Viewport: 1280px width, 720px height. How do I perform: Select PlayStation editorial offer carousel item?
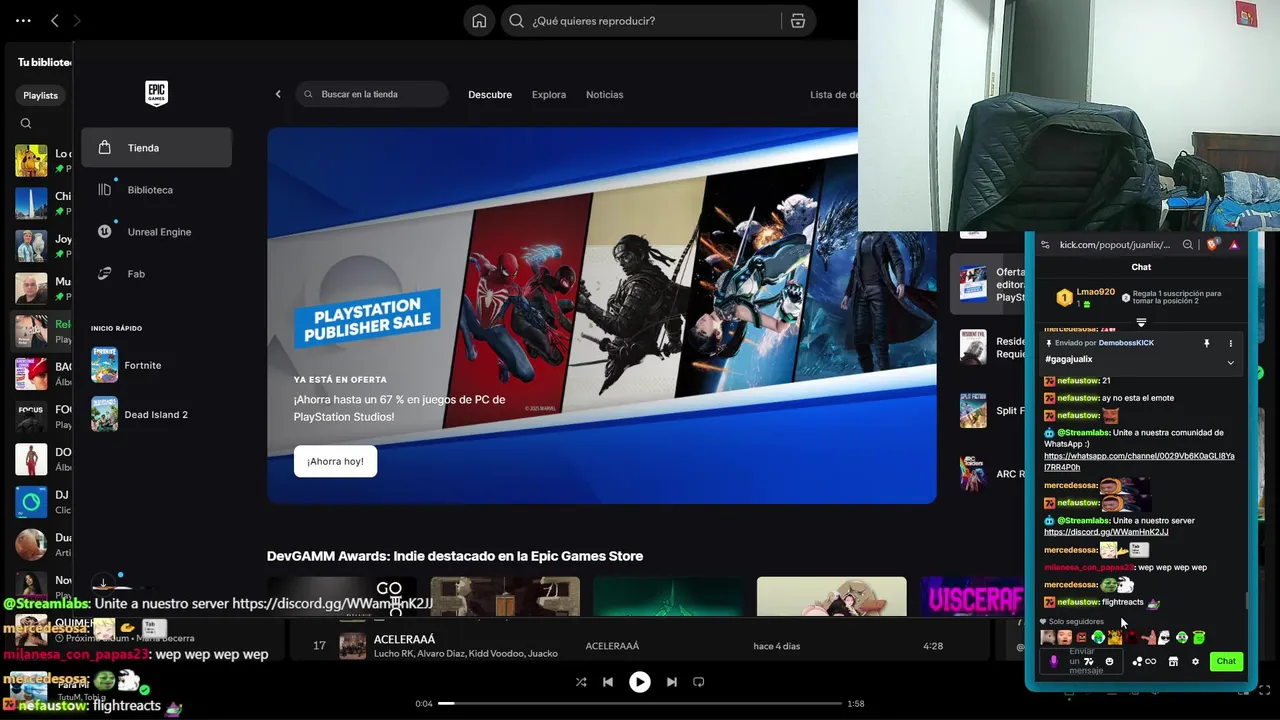point(988,284)
